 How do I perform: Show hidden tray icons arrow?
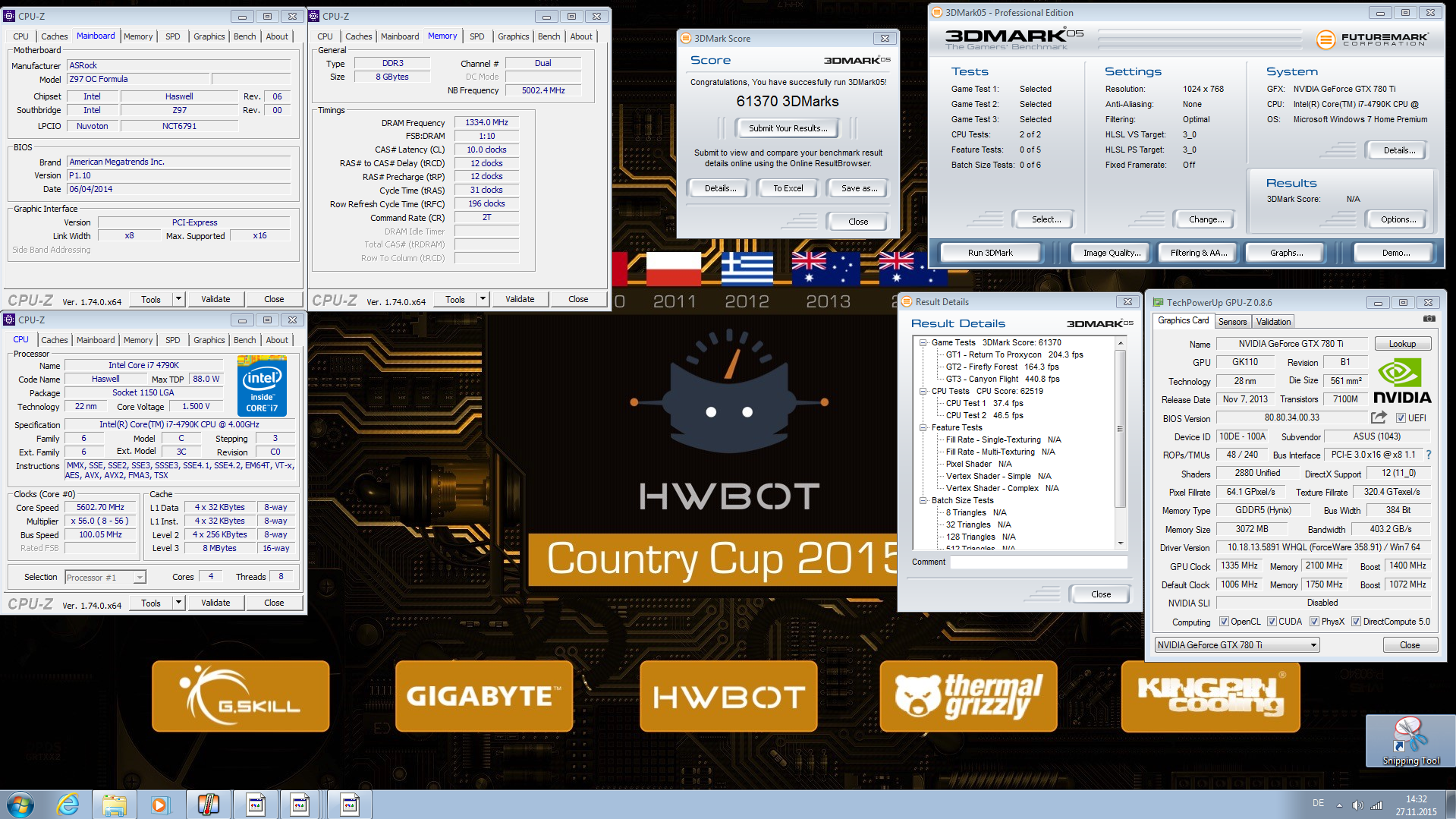(1339, 805)
